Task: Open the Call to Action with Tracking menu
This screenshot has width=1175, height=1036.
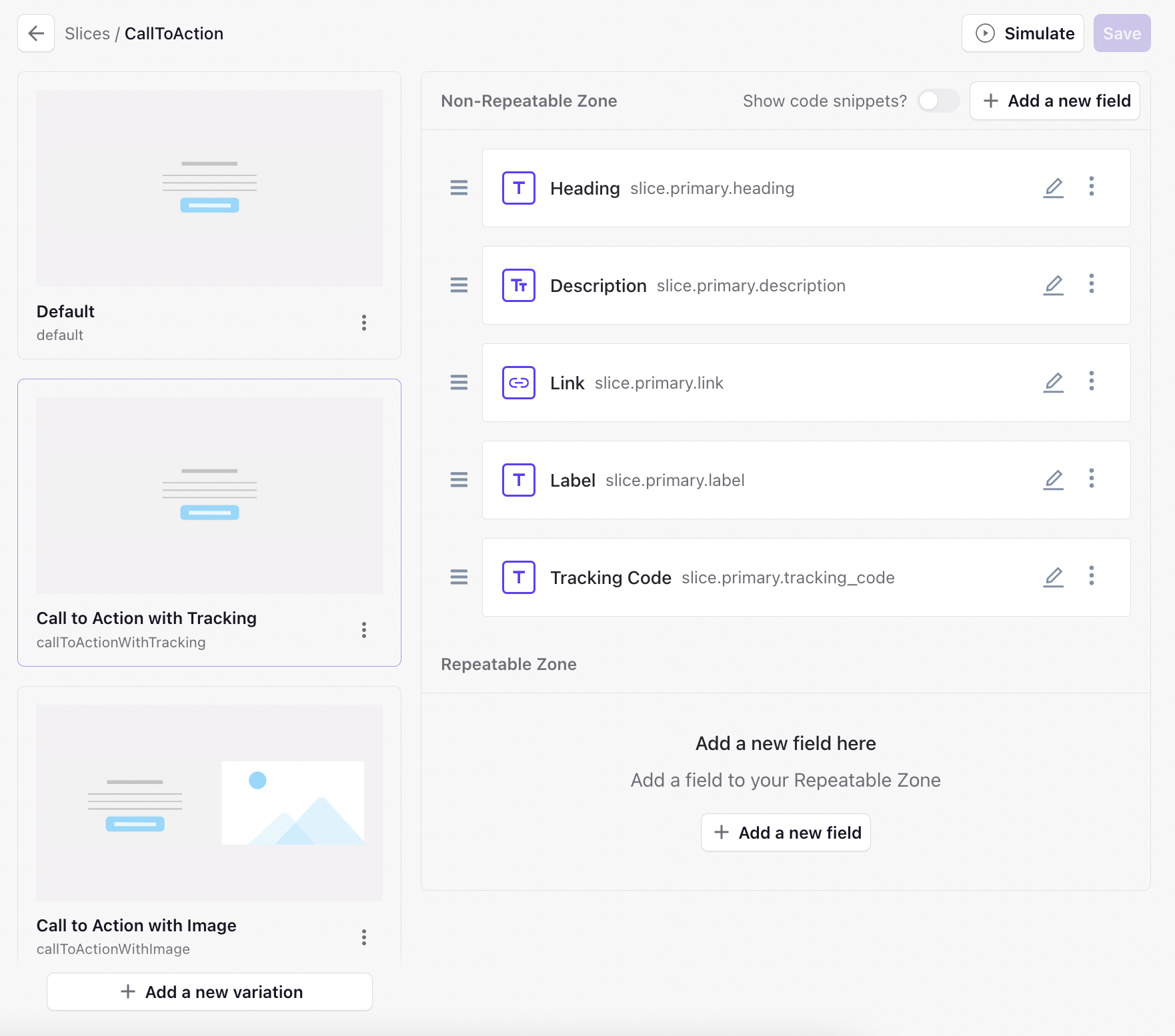Action: pyautogui.click(x=365, y=630)
